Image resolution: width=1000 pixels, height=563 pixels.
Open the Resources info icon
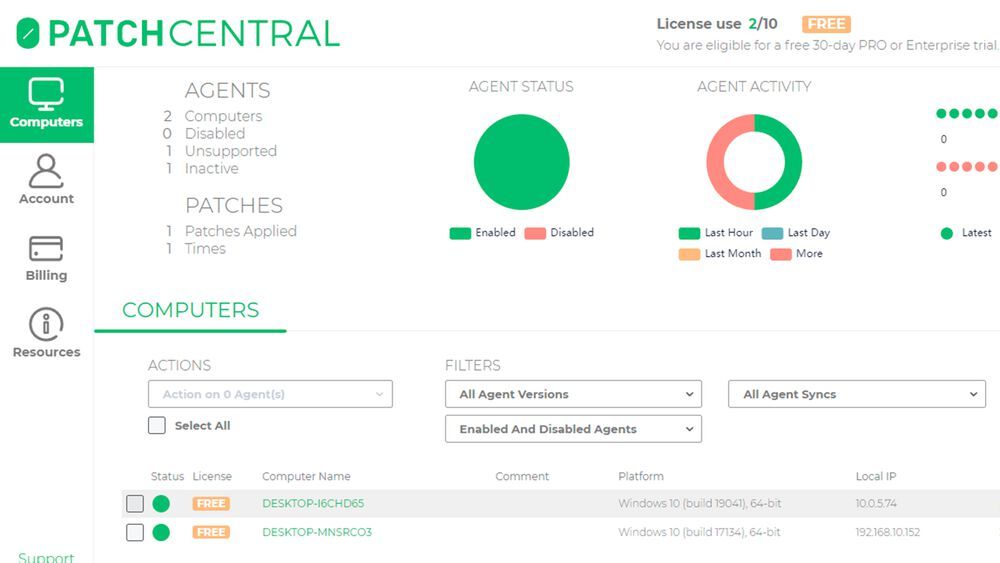pyautogui.click(x=46, y=324)
